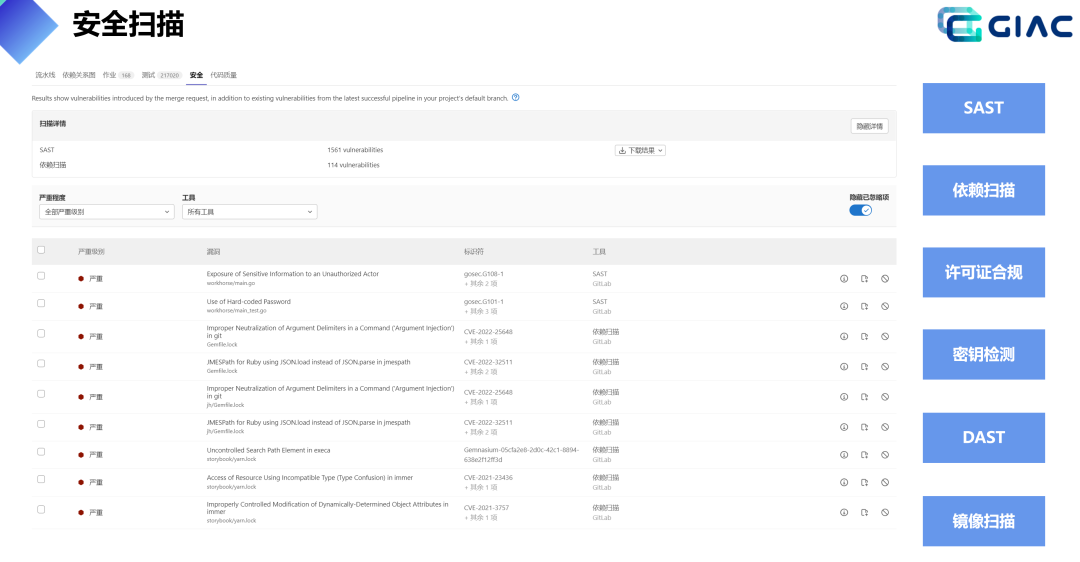Open the 作业 168 tab
The width and height of the screenshot is (1080, 562).
pos(118,75)
